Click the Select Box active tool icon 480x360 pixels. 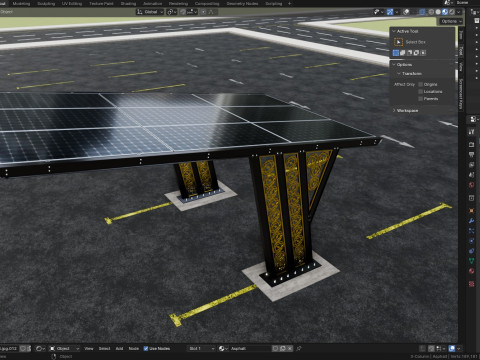coord(398,42)
